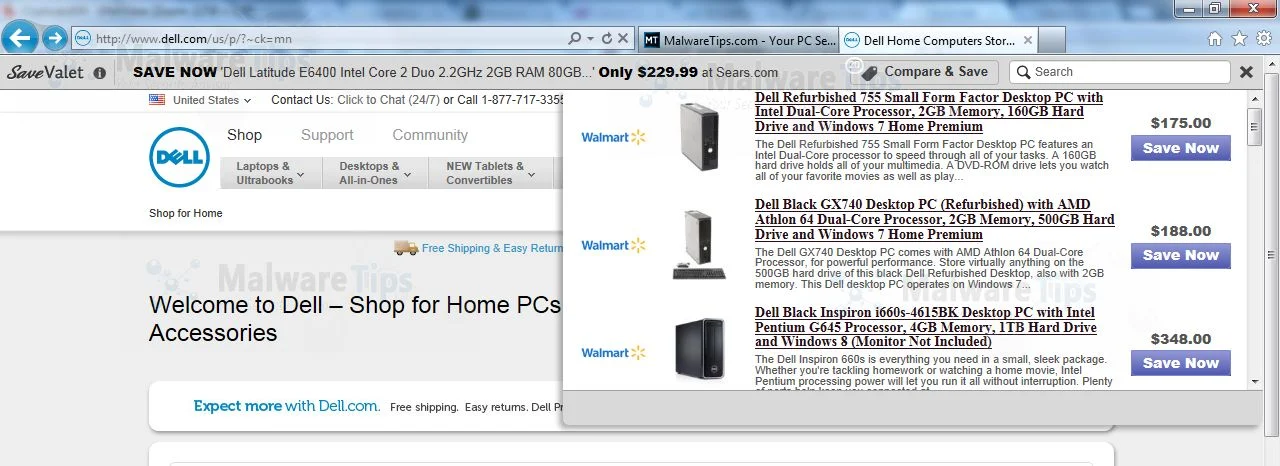Expand the Desktops & All-in-Ones menu

click(x=375, y=173)
